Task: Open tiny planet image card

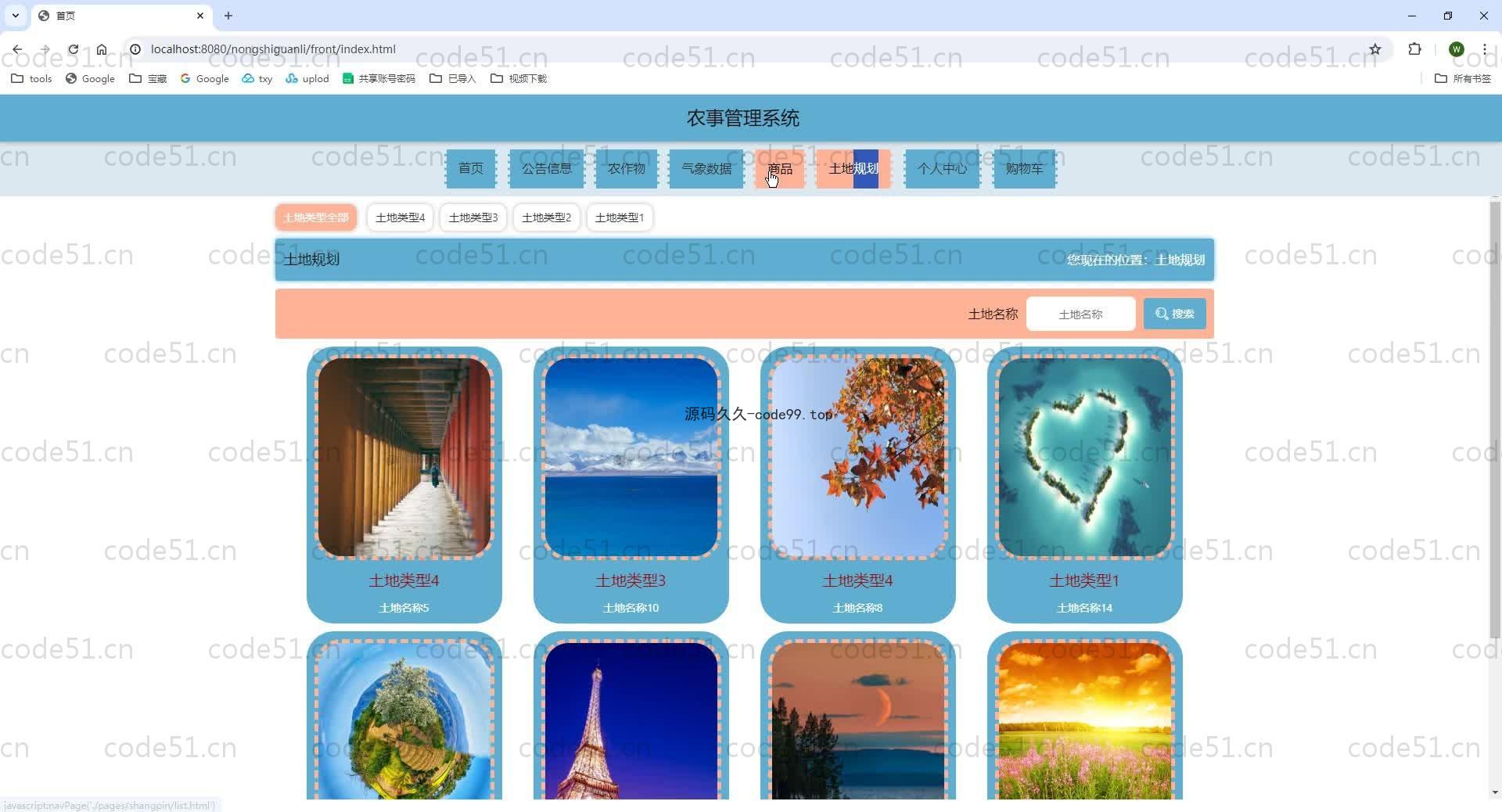Action: pos(404,720)
